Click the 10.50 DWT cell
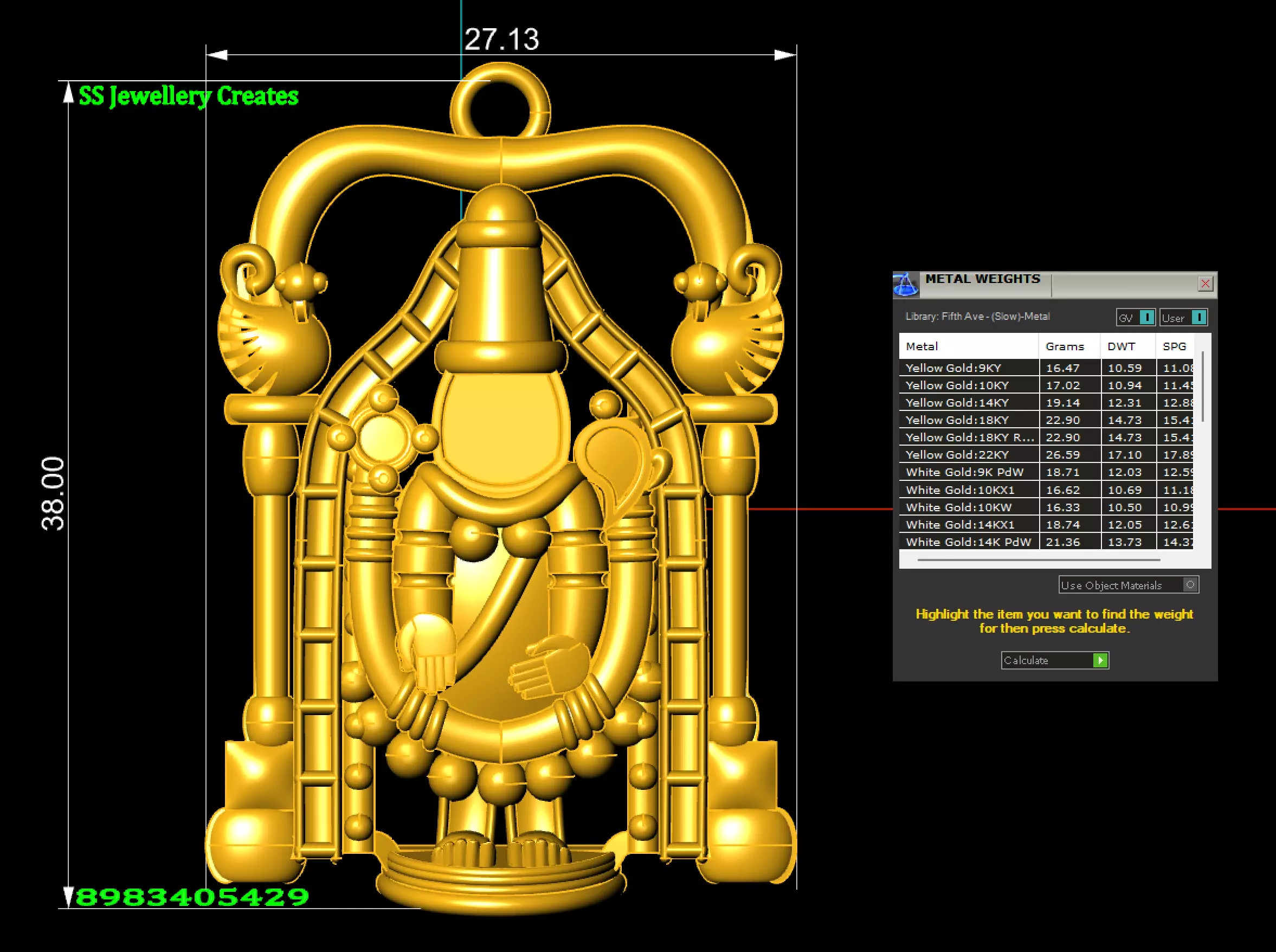 point(1129,507)
